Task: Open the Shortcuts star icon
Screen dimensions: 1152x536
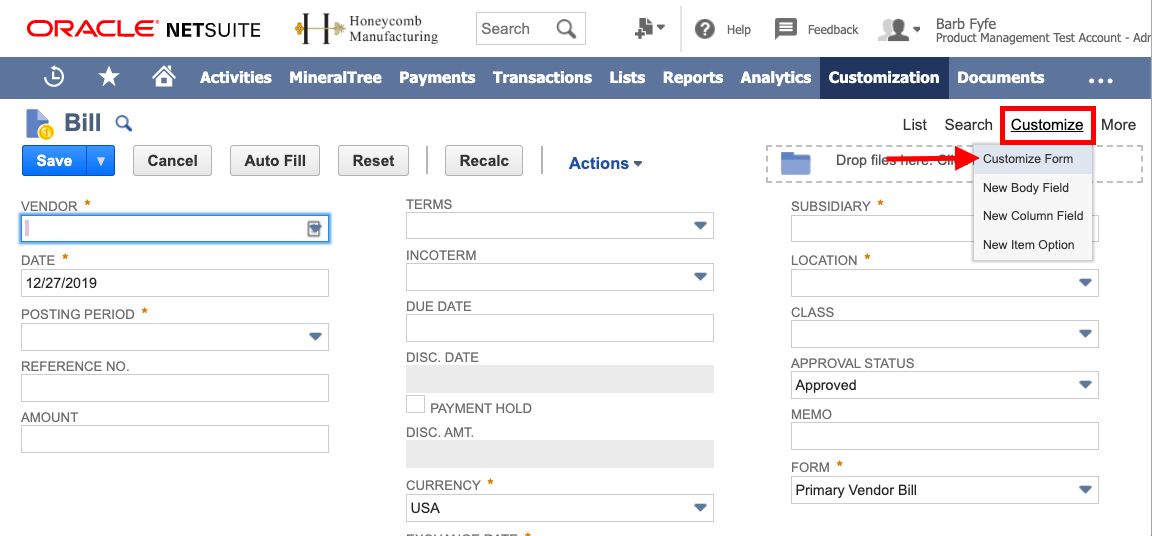Action: tap(109, 77)
